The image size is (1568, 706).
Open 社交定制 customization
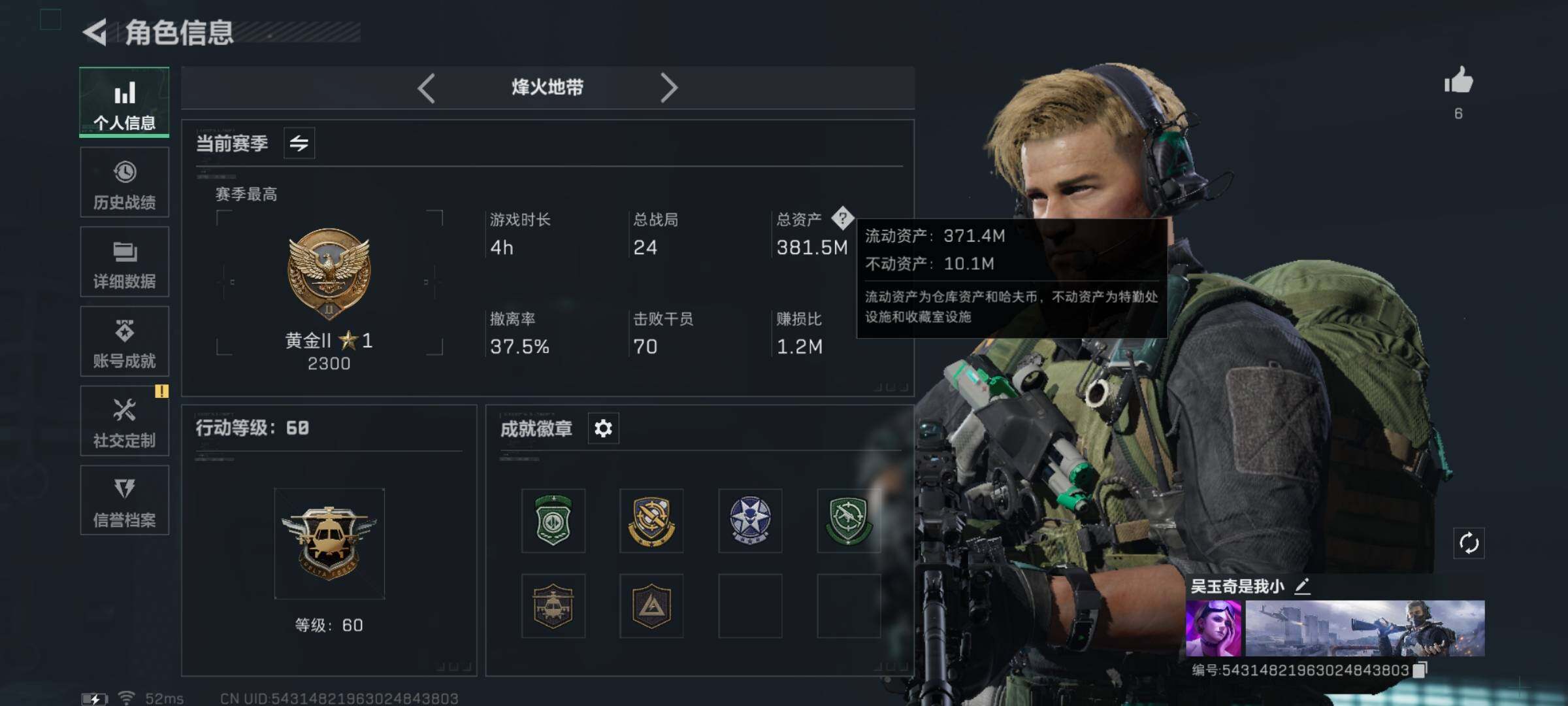pos(124,421)
